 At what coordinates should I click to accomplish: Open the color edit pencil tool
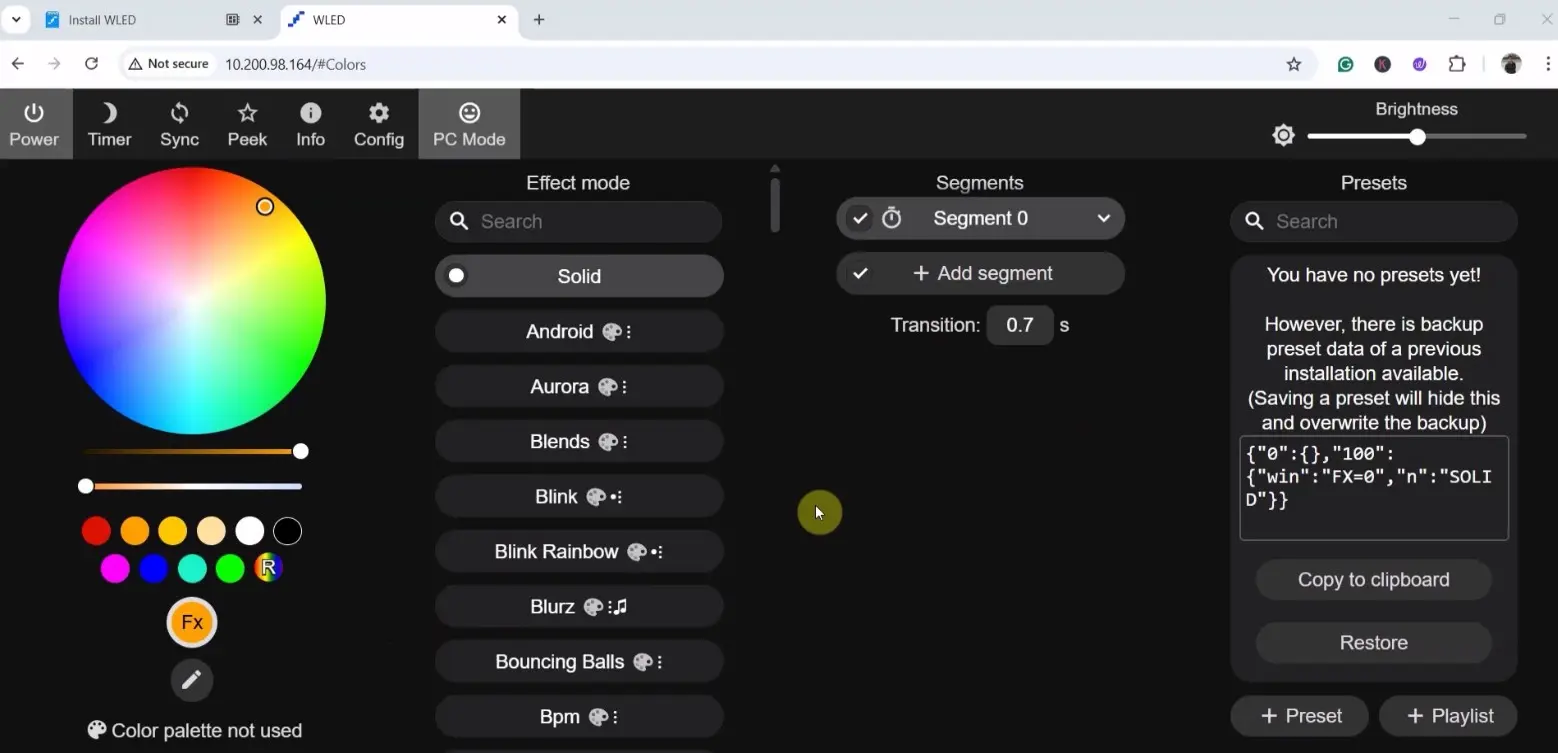pos(190,680)
